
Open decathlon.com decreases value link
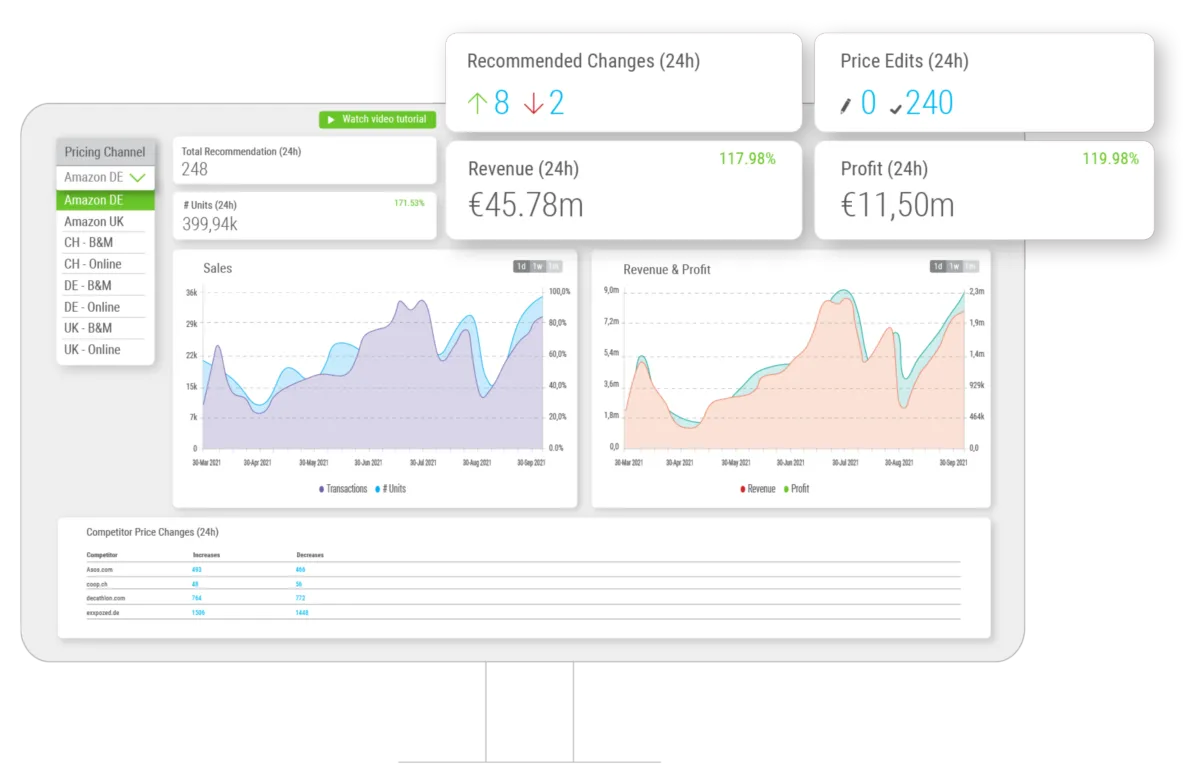click(x=300, y=598)
